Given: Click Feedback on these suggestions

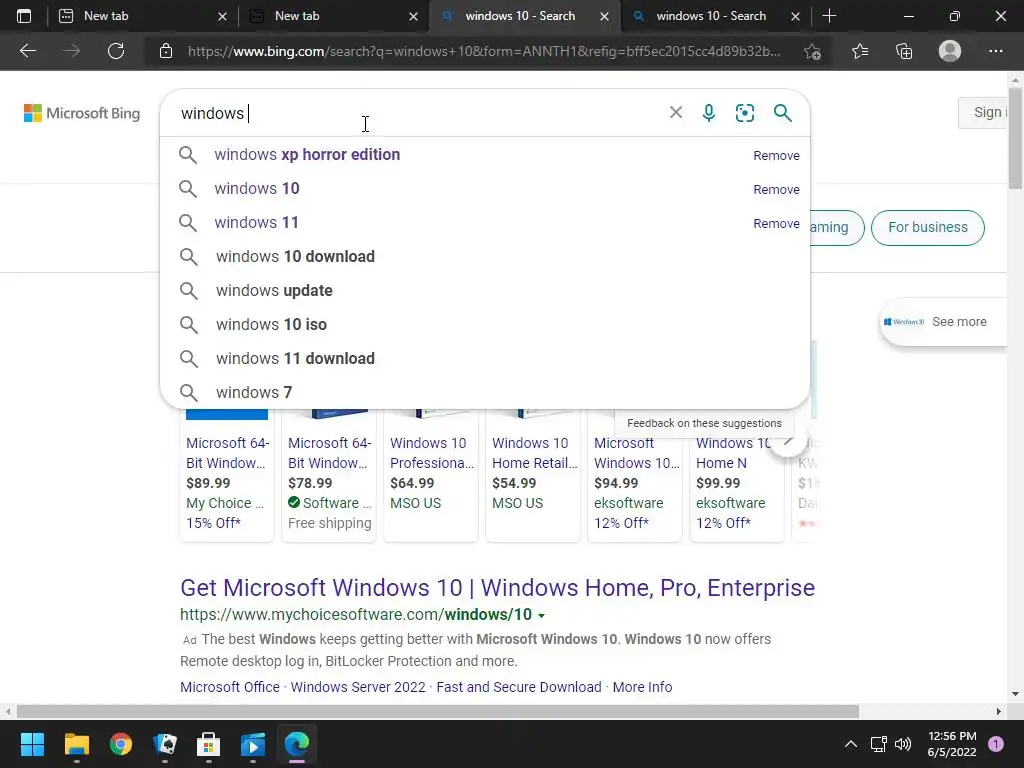Looking at the screenshot, I should tap(704, 423).
